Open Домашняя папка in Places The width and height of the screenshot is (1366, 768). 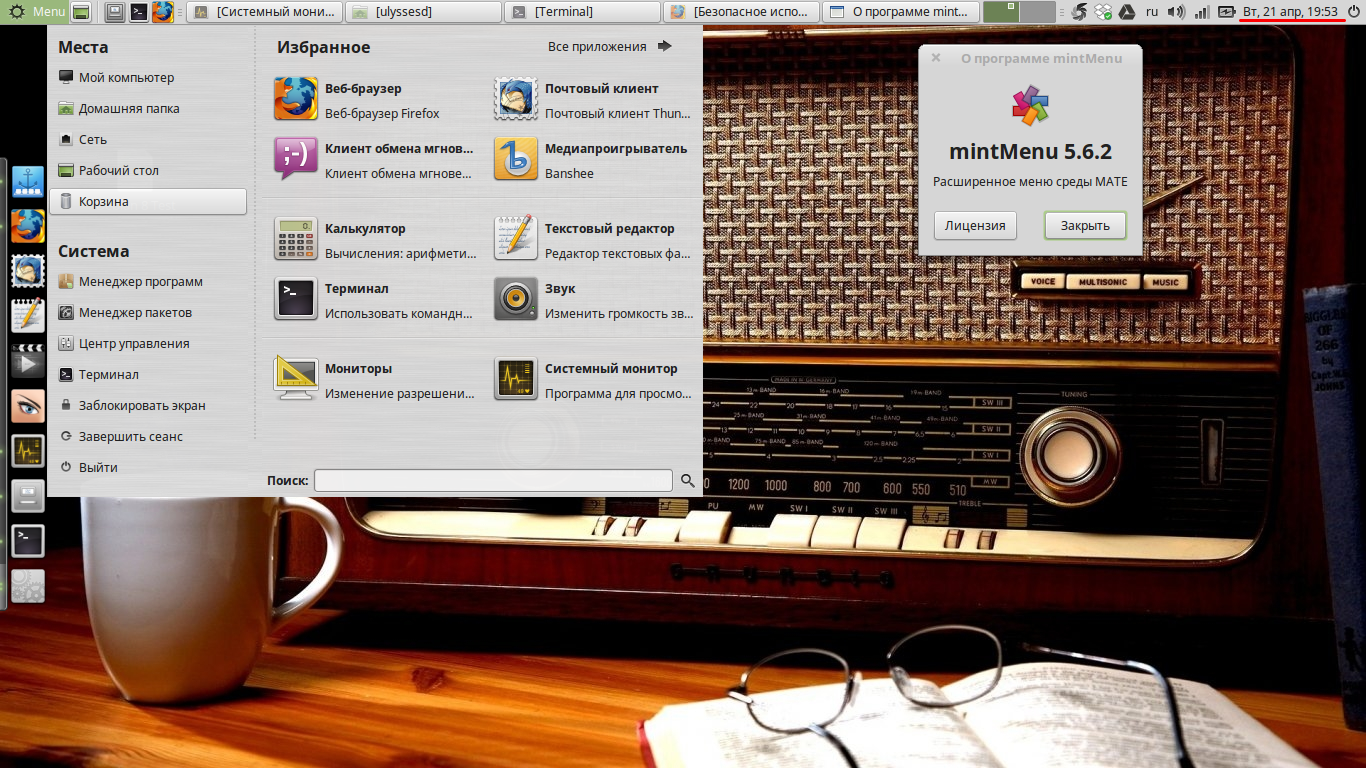point(148,108)
